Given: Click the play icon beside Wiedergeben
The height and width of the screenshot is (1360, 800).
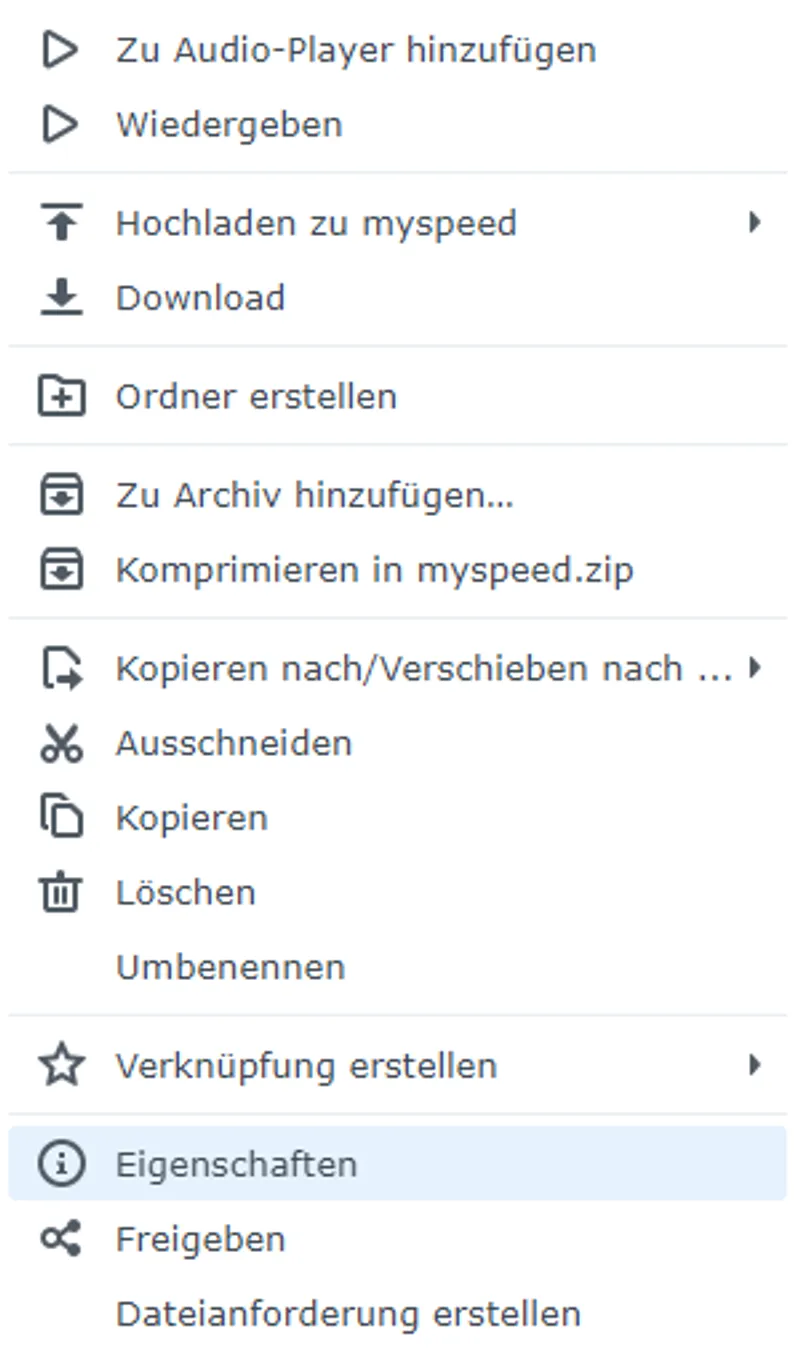Looking at the screenshot, I should tap(60, 124).
